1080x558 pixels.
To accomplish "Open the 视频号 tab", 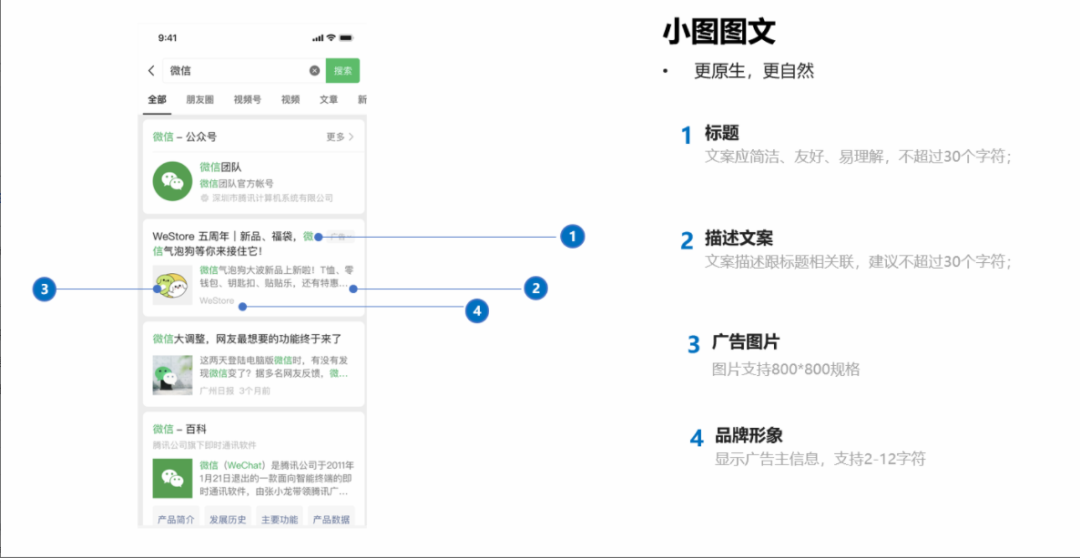I will (x=247, y=99).
